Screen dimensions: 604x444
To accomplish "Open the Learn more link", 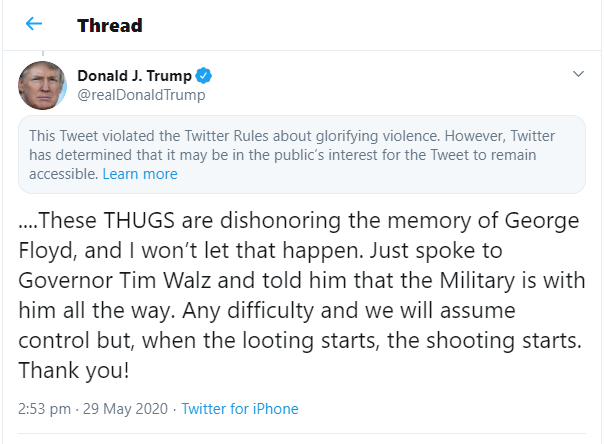I will (x=140, y=174).
